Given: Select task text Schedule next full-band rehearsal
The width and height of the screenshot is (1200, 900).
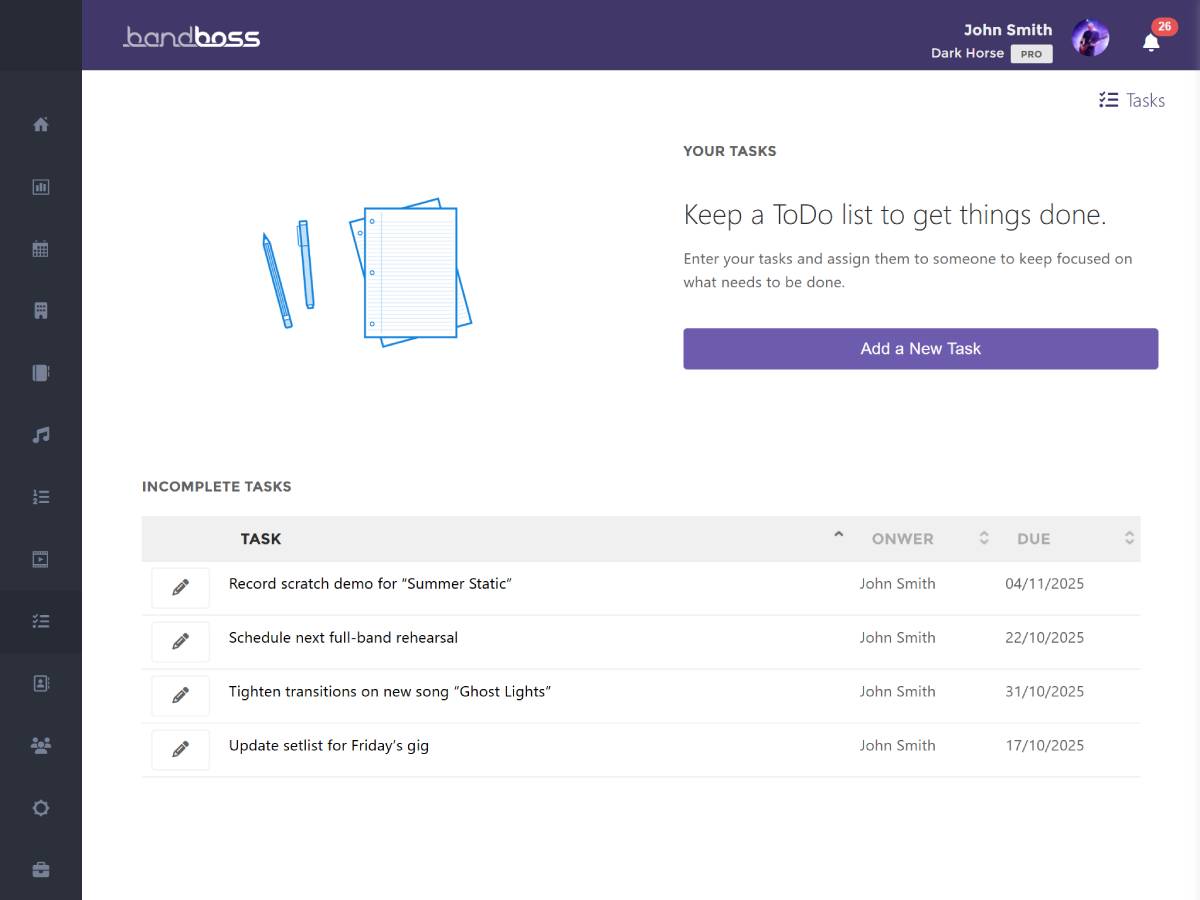Looking at the screenshot, I should point(343,638).
